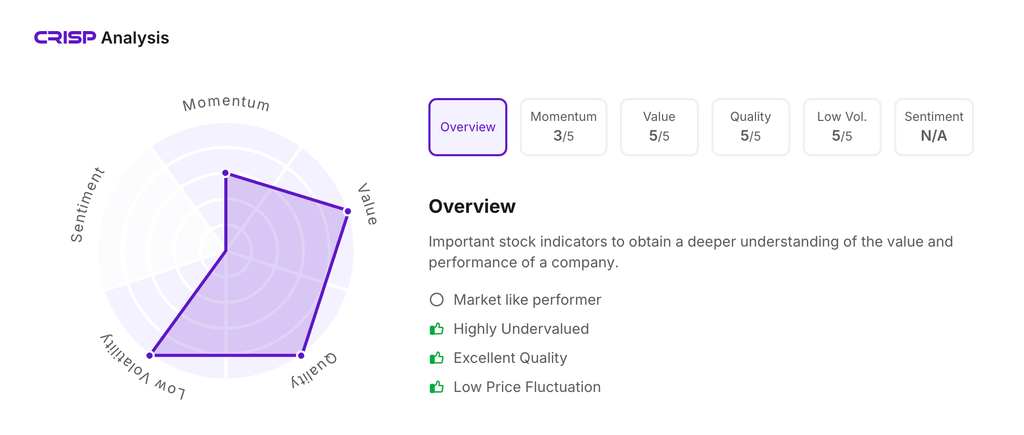Screen dimensions: 1024x435
Task: Click thumbs-up icon next to Low Price Fluctuation
Action: point(436,387)
